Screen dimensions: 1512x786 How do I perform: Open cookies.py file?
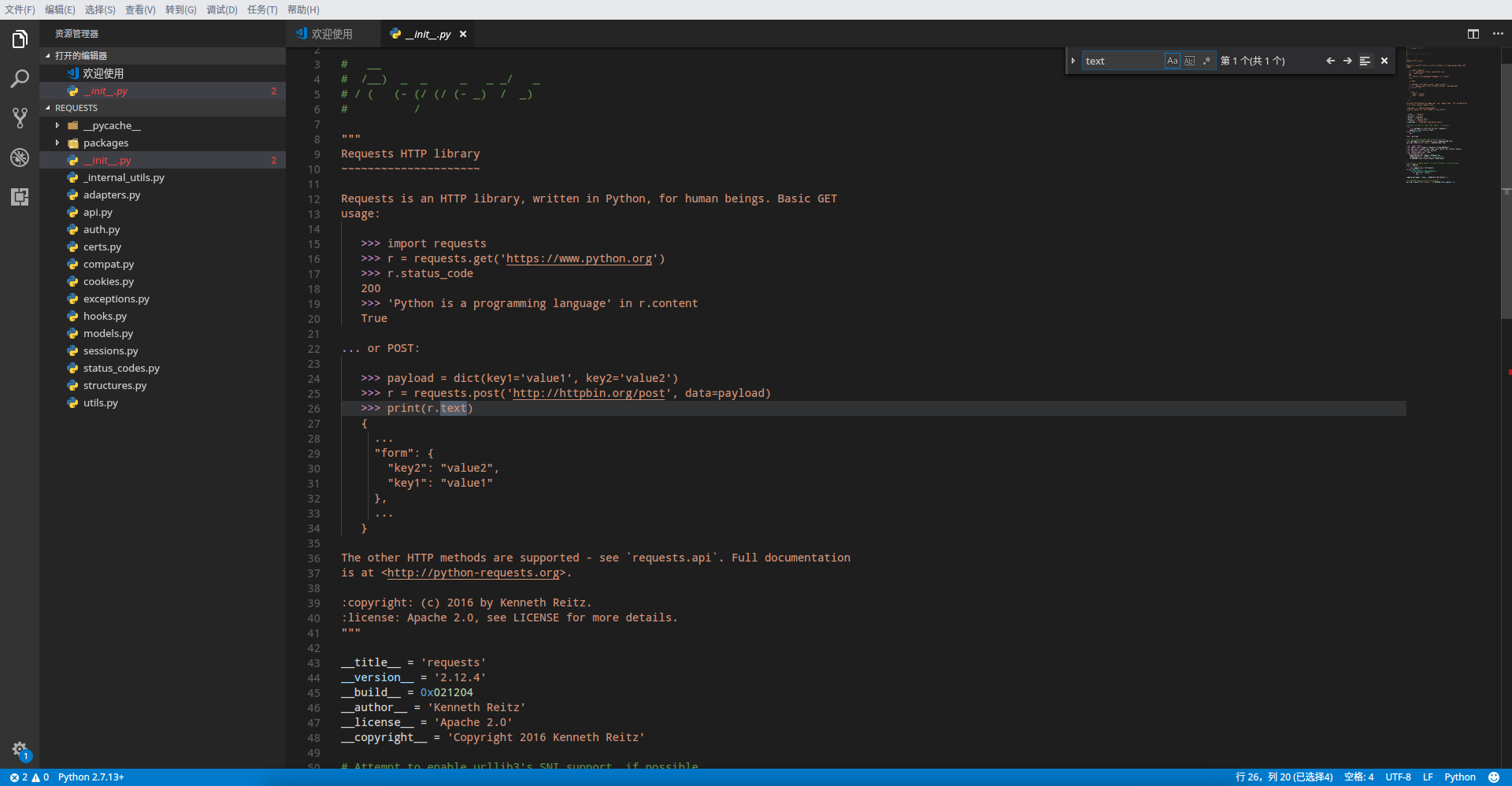point(162,281)
